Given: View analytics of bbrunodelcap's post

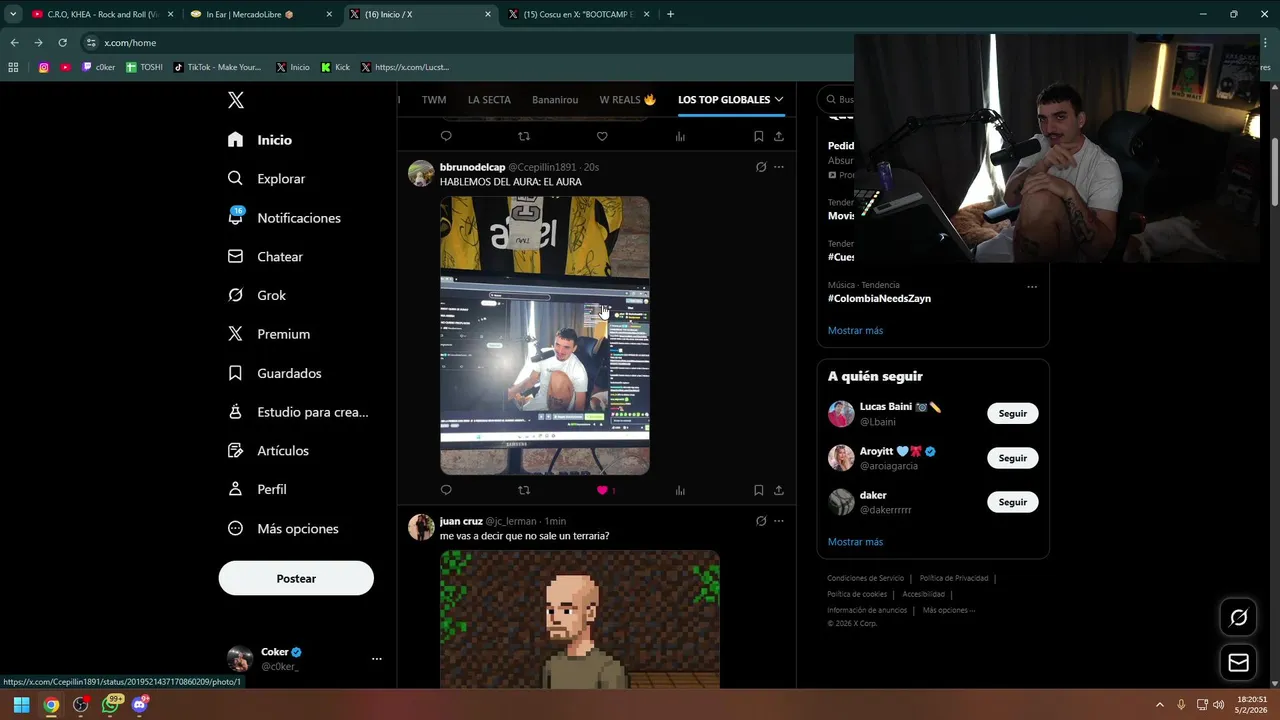Looking at the screenshot, I should coord(680,491).
